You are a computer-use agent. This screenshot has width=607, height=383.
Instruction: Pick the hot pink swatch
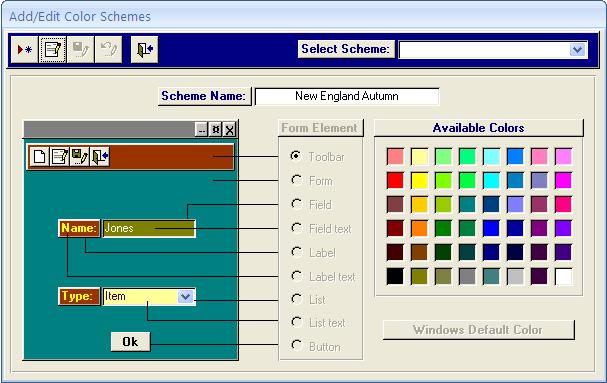(x=563, y=204)
